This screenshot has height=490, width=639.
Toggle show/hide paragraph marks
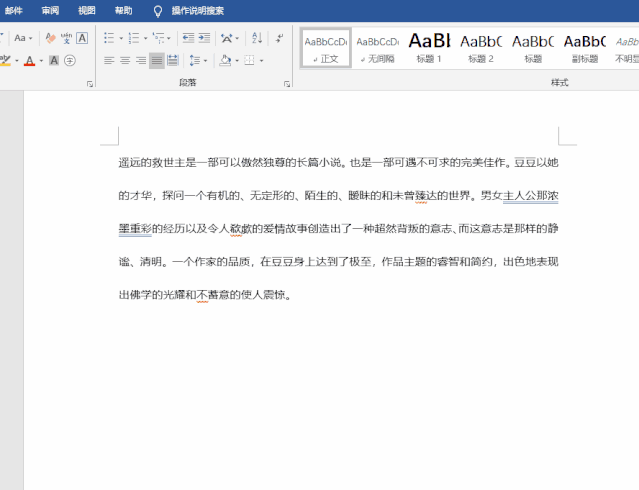point(279,38)
